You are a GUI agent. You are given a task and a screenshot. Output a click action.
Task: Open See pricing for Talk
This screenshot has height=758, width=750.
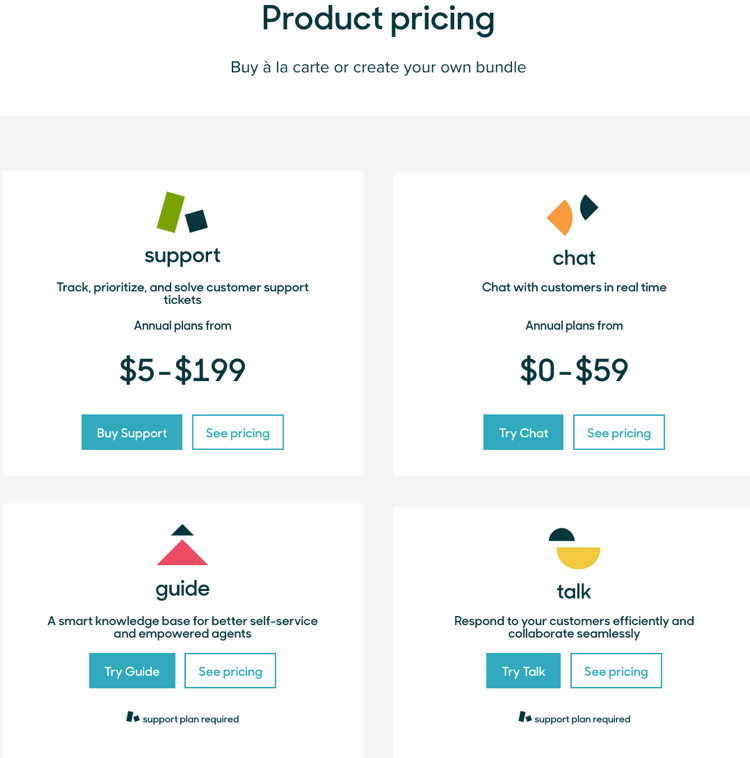tap(616, 671)
